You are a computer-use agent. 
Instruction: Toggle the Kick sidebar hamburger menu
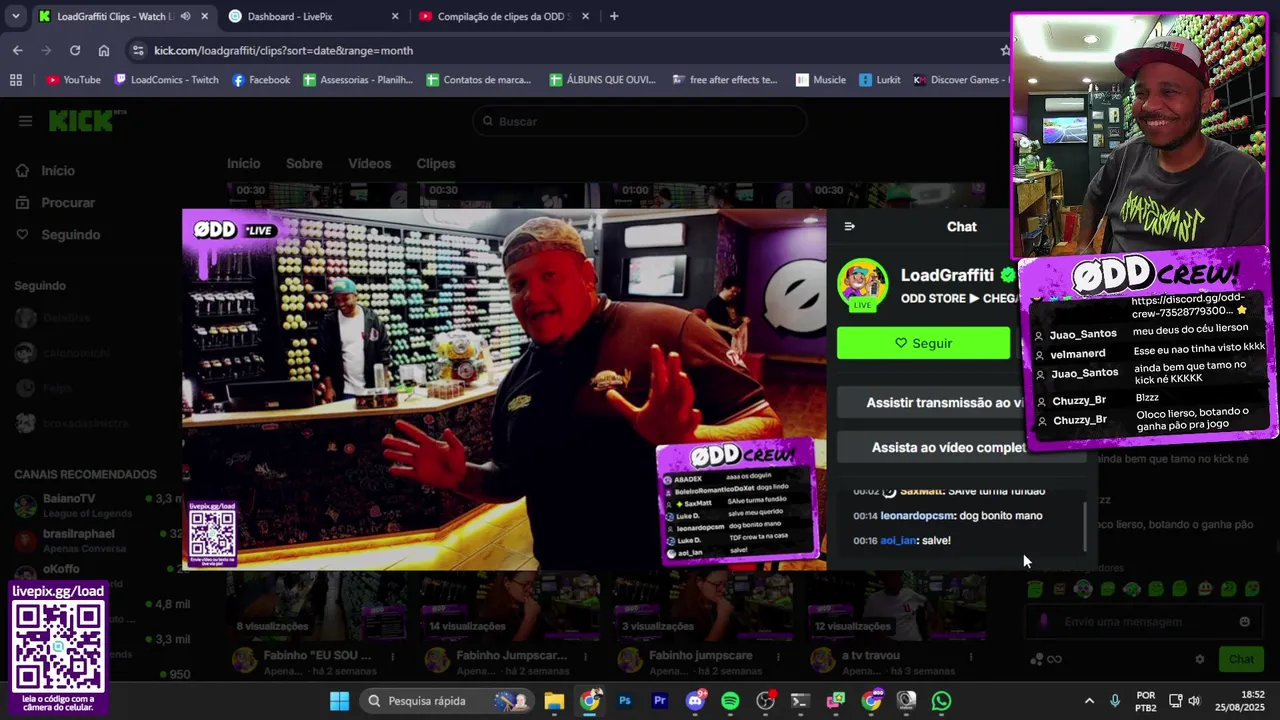pyautogui.click(x=25, y=121)
